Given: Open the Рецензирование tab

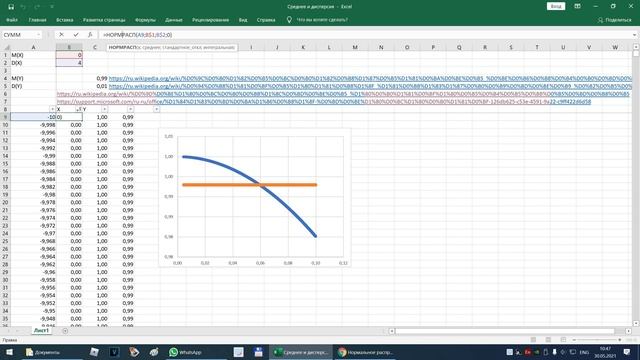Looking at the screenshot, I should [211, 20].
